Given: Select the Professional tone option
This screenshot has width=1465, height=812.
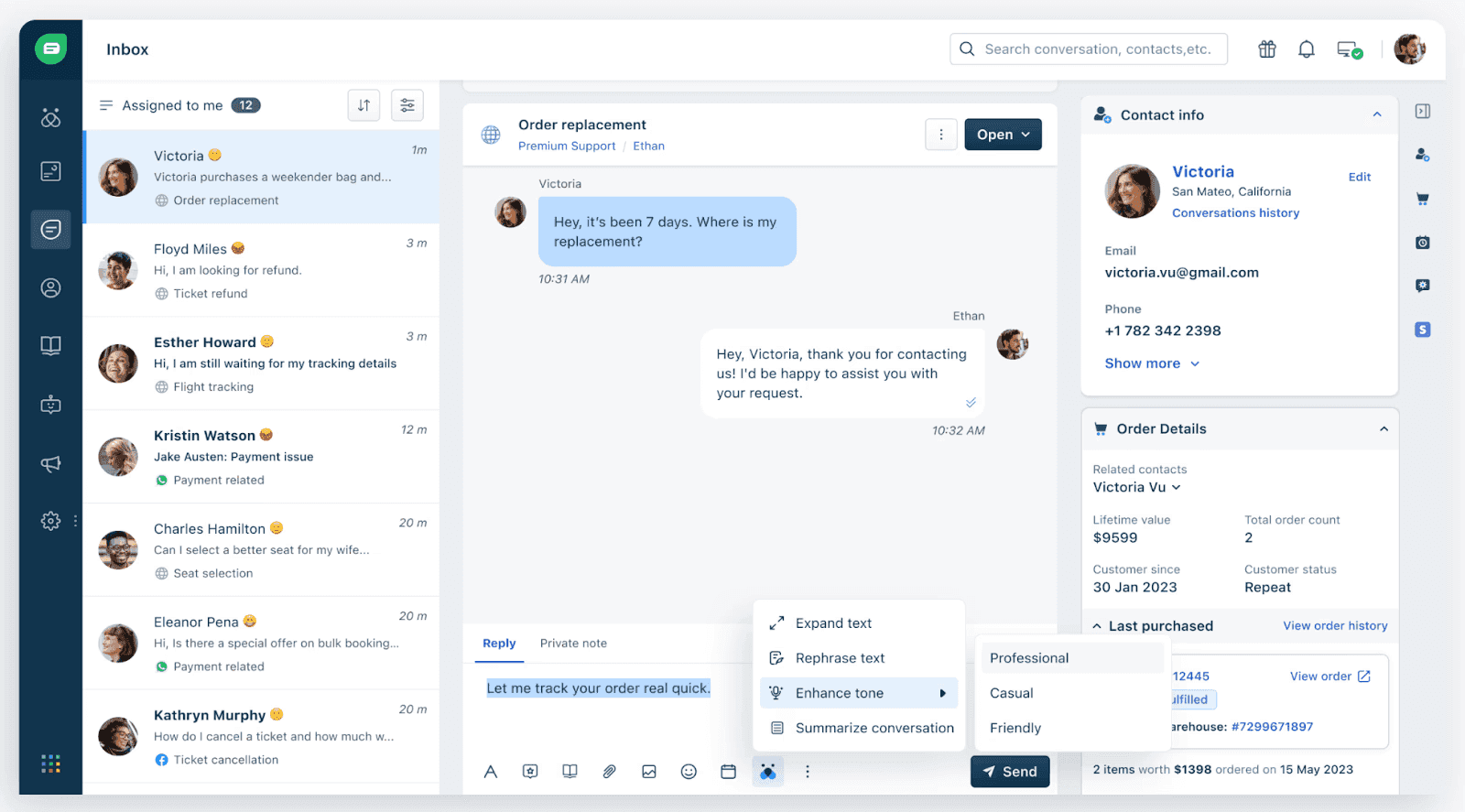Looking at the screenshot, I should click(x=1072, y=658).
